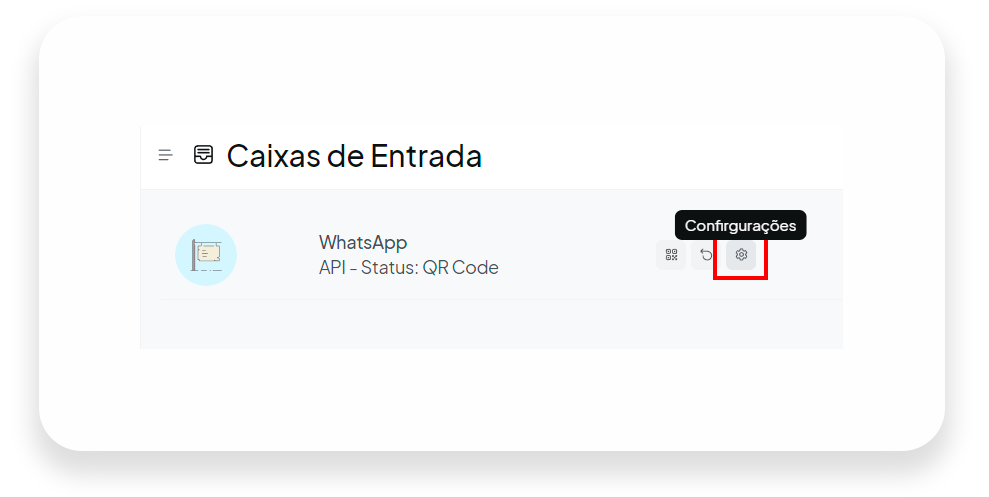The width and height of the screenshot is (989, 497).
Task: Click the Confirgurações tooltip label
Action: coord(740,225)
